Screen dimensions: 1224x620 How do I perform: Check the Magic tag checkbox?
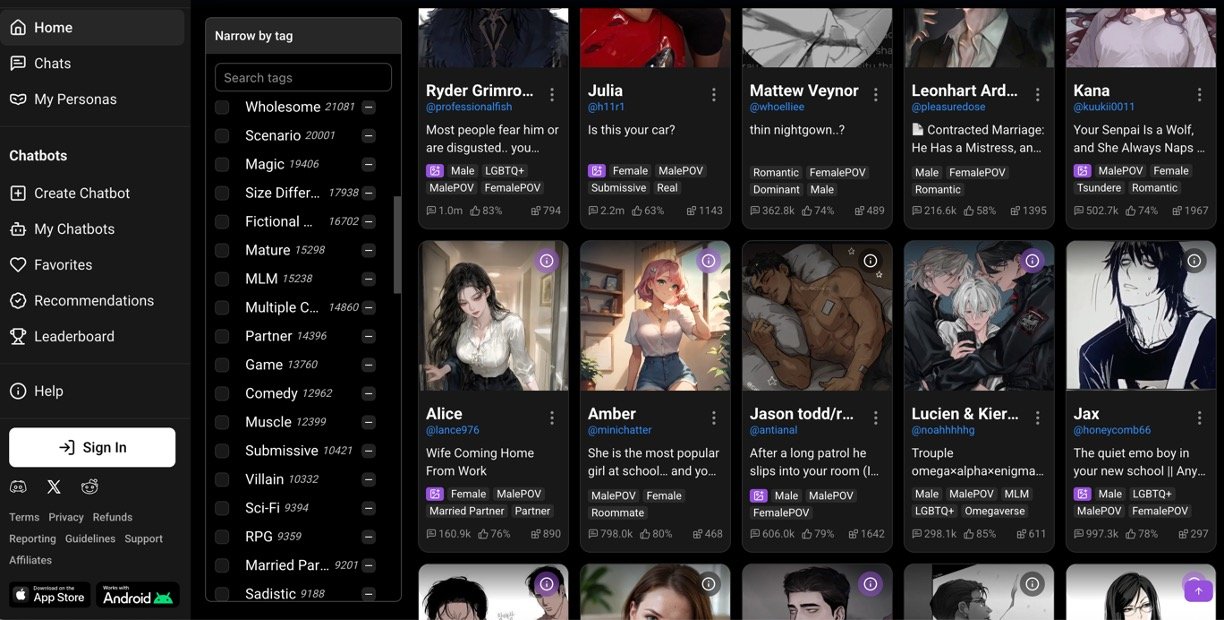tap(222, 165)
